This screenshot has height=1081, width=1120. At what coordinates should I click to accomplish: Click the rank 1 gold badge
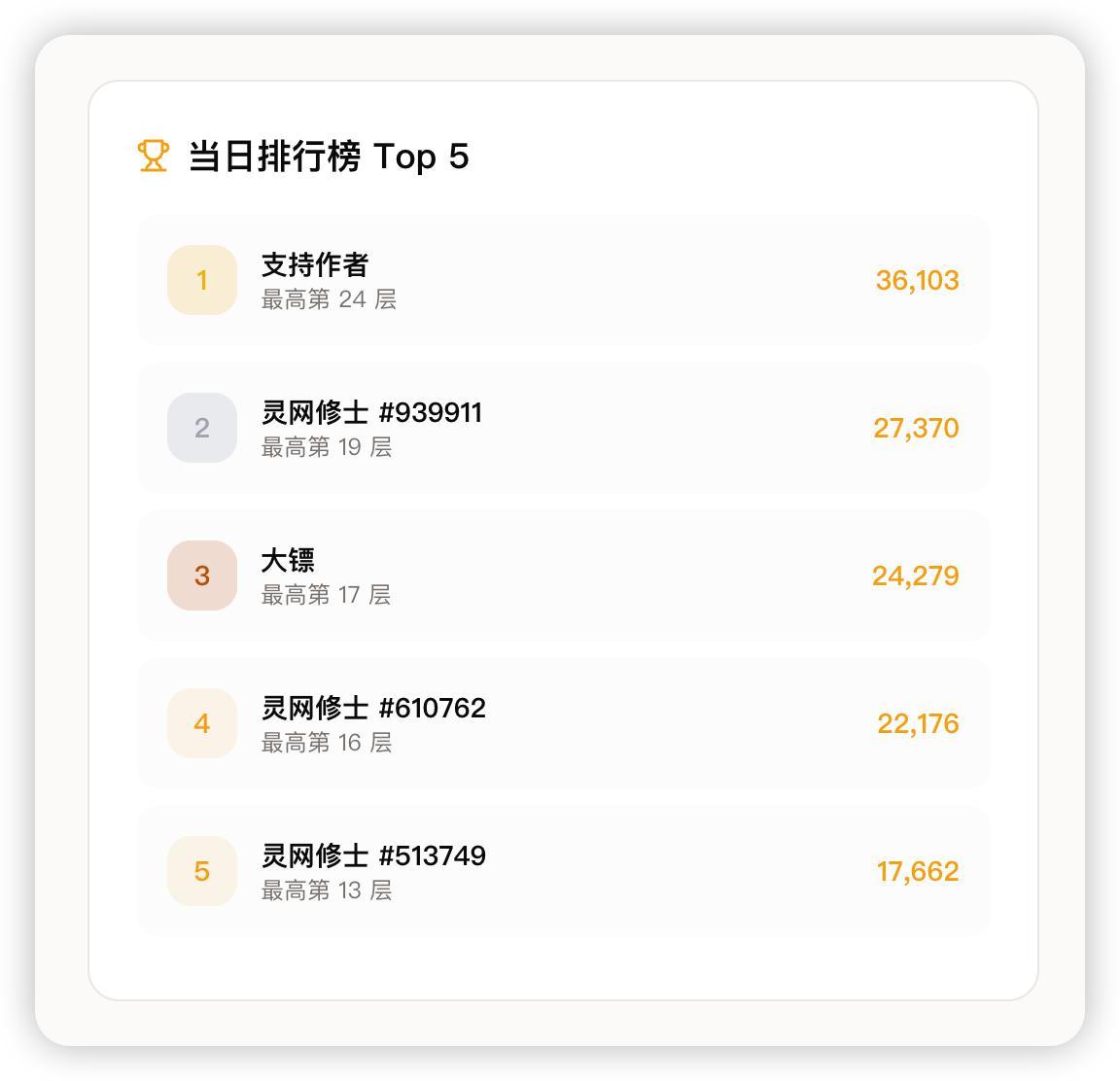tap(202, 280)
